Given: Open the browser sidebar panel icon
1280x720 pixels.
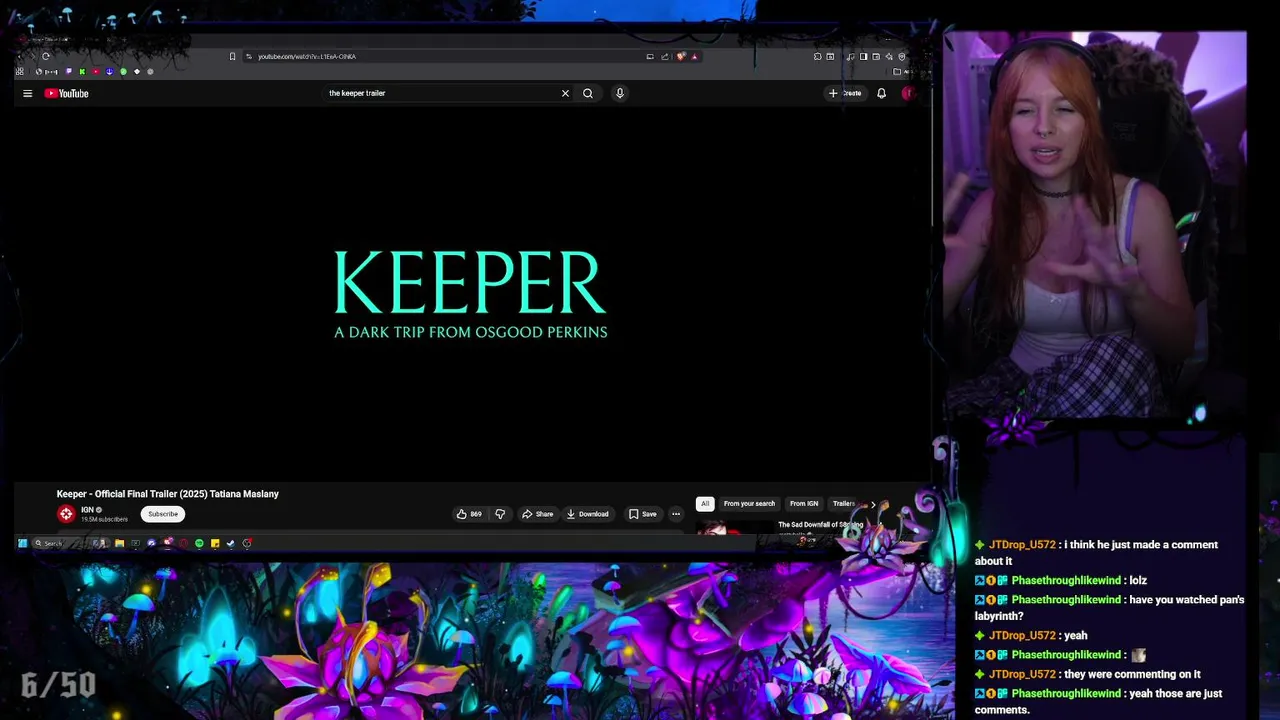Looking at the screenshot, I should coord(863,56).
